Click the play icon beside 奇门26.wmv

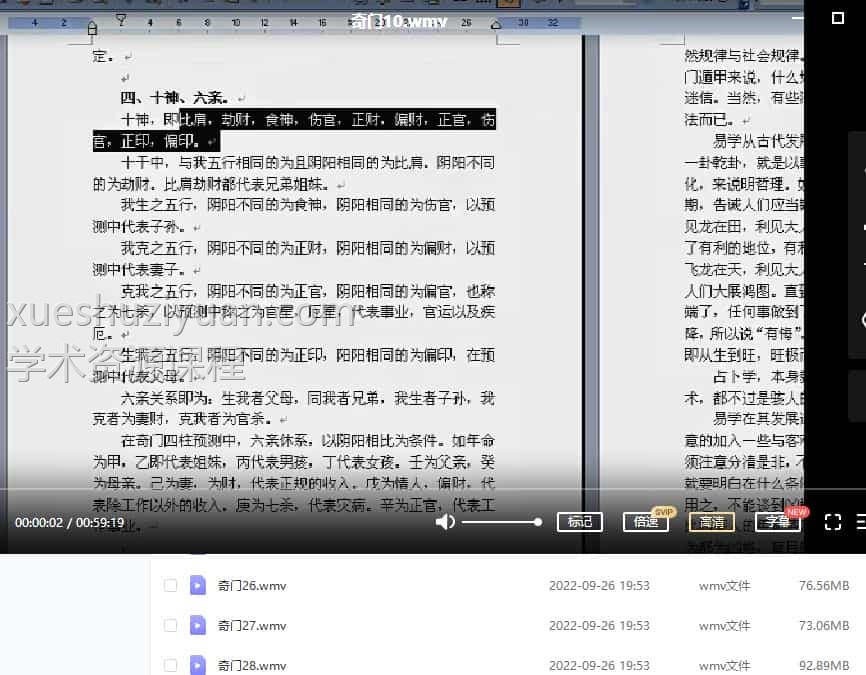point(197,586)
